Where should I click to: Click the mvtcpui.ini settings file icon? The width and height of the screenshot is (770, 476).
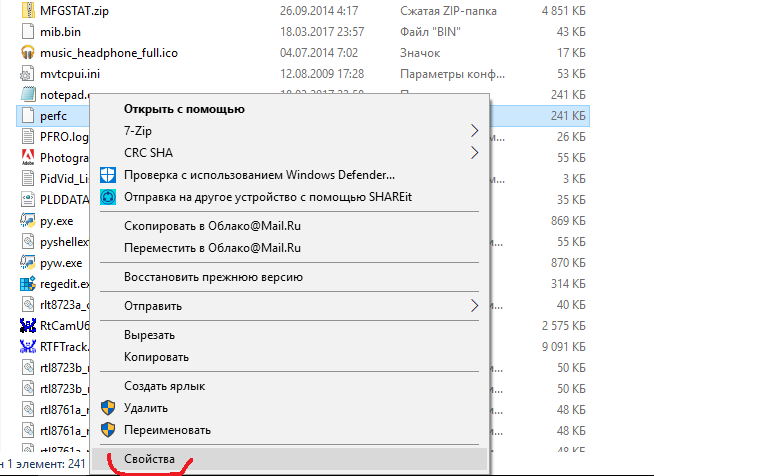tap(27, 74)
